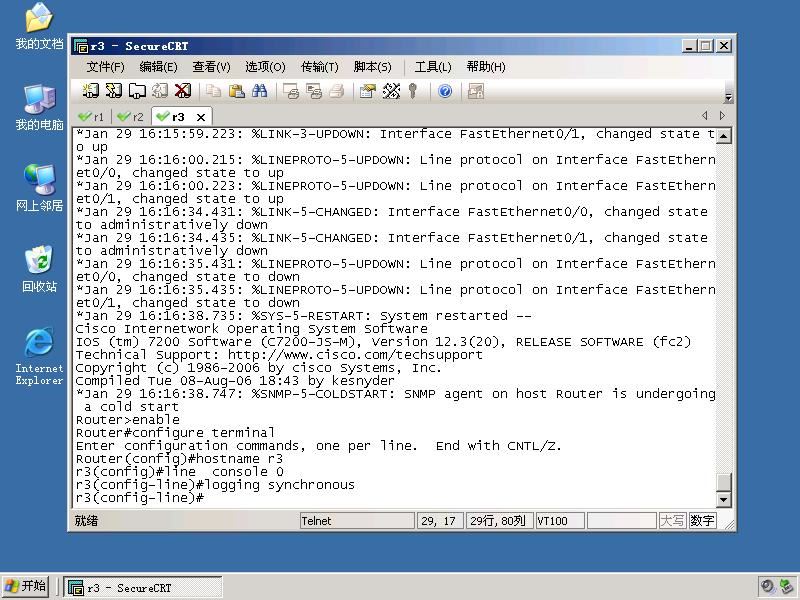
Task: Select the Recycle Bin desktop icon
Action: 39,269
